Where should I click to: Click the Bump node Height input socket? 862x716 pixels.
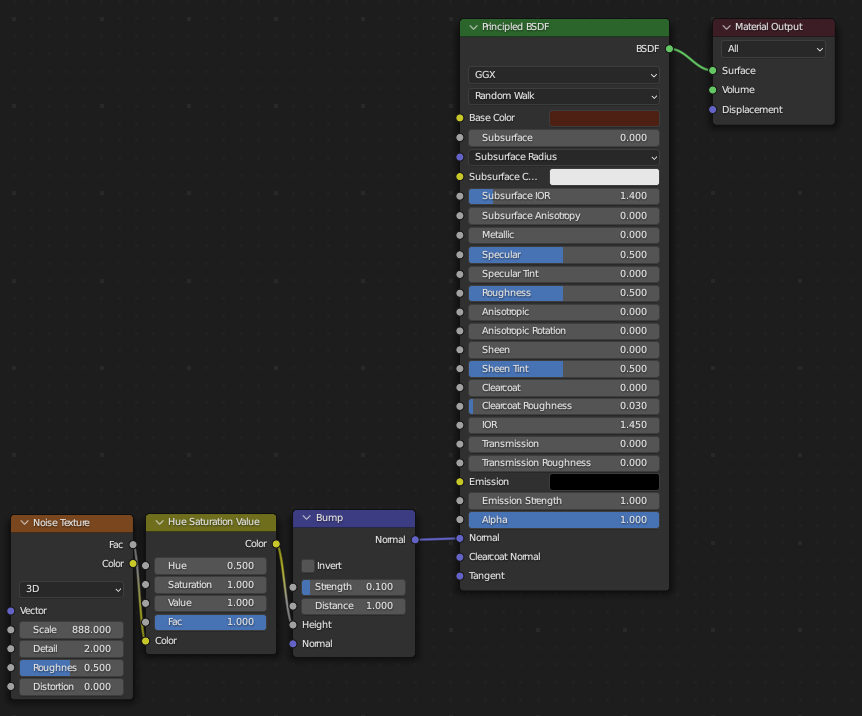[x=293, y=625]
